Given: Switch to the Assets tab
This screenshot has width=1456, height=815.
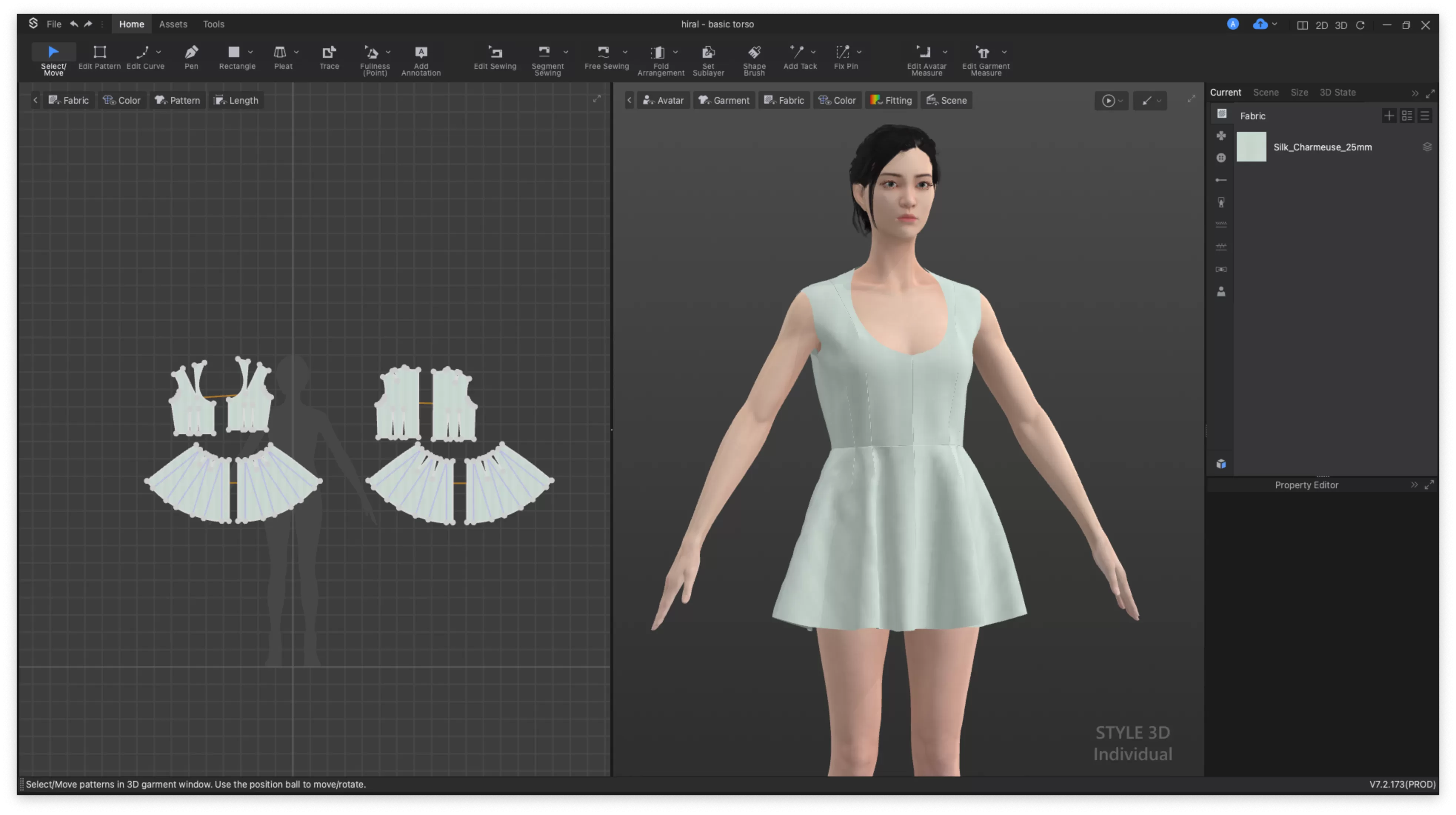Looking at the screenshot, I should 173,24.
